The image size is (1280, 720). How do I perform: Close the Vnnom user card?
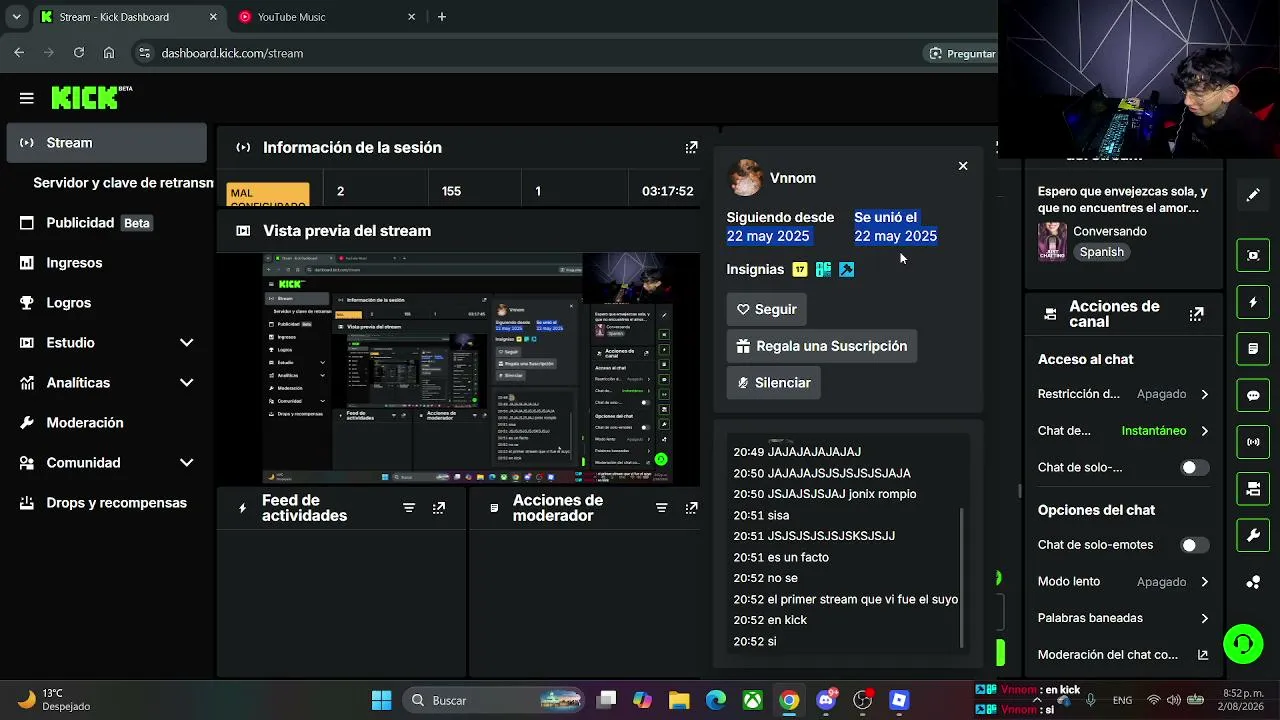(963, 166)
